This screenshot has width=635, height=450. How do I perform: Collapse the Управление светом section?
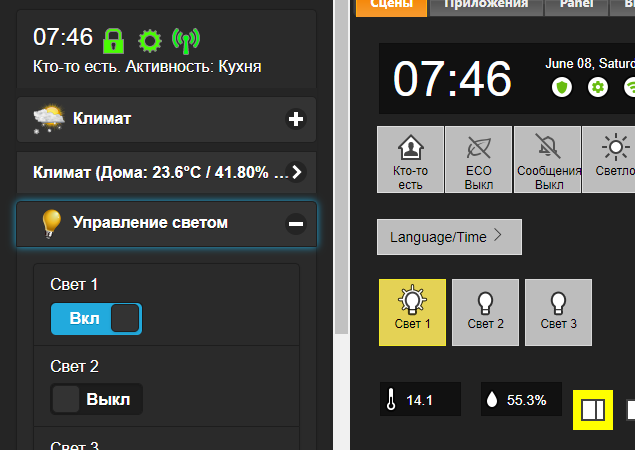tap(296, 224)
